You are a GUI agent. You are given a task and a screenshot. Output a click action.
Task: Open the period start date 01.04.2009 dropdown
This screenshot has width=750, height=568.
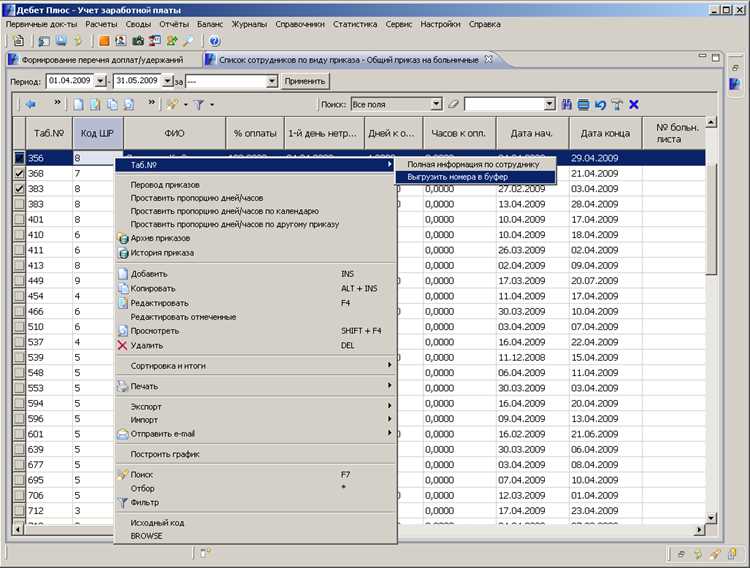click(100, 81)
